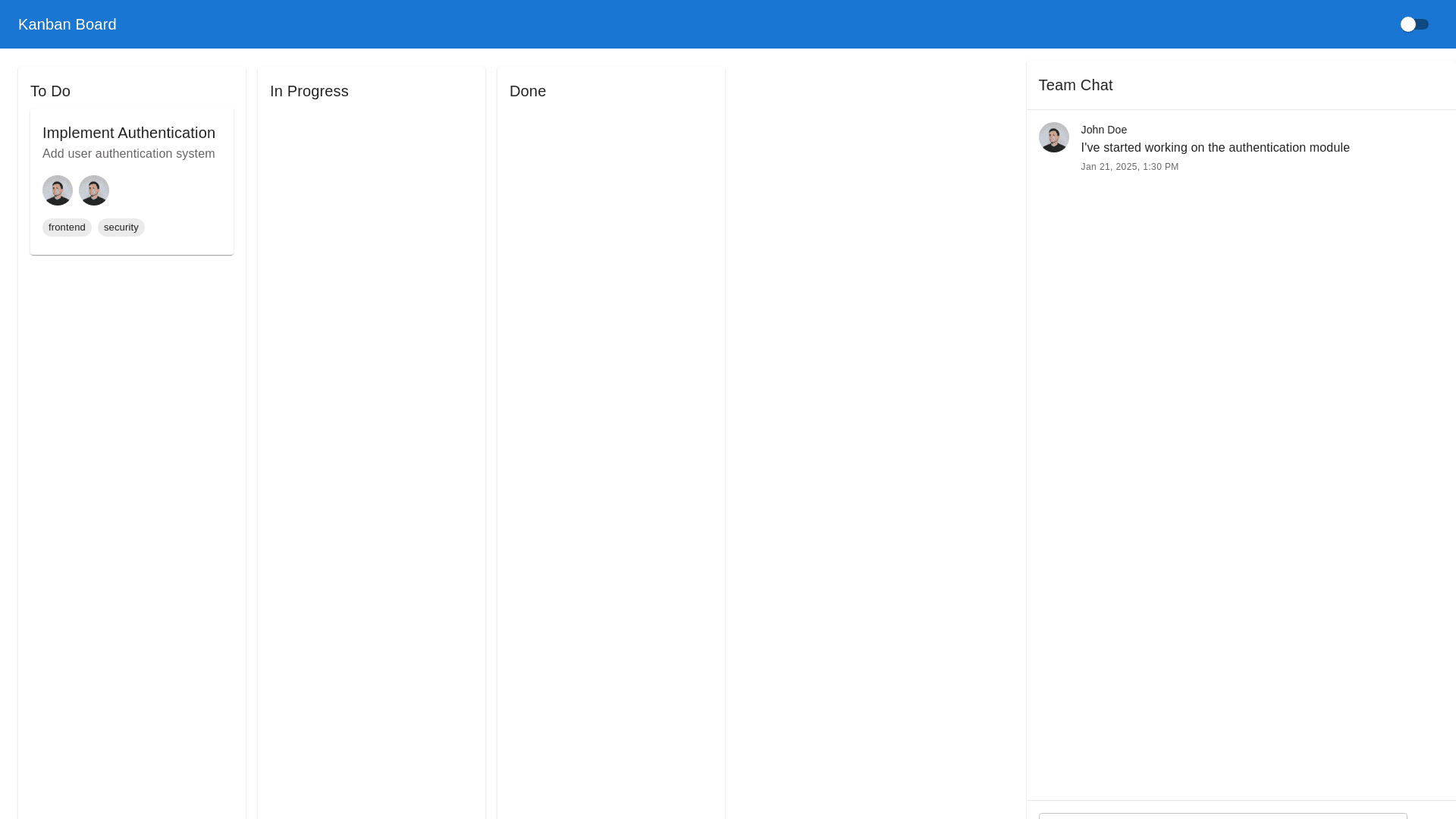Click the Team Chat panel header
The height and width of the screenshot is (819, 1456).
[1075, 85]
